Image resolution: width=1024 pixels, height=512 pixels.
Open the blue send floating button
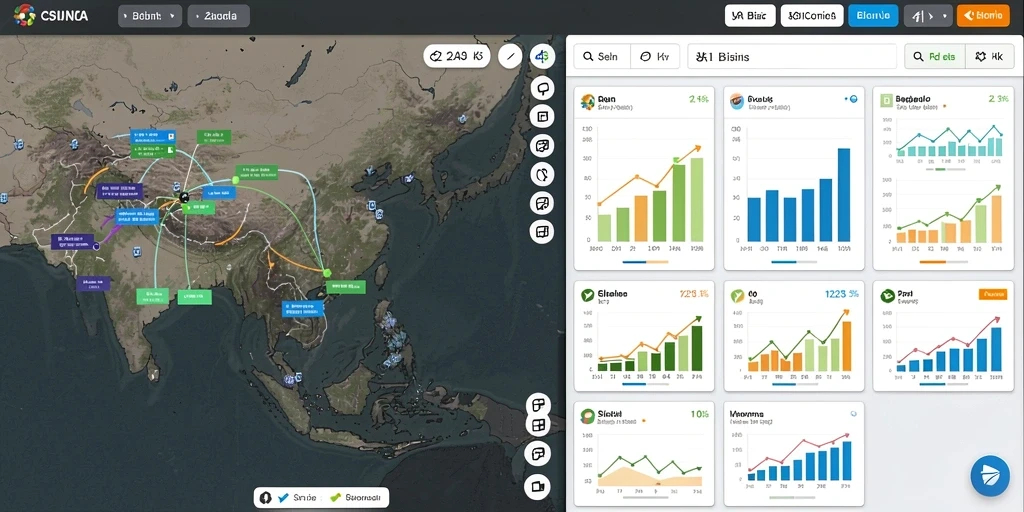click(x=990, y=475)
